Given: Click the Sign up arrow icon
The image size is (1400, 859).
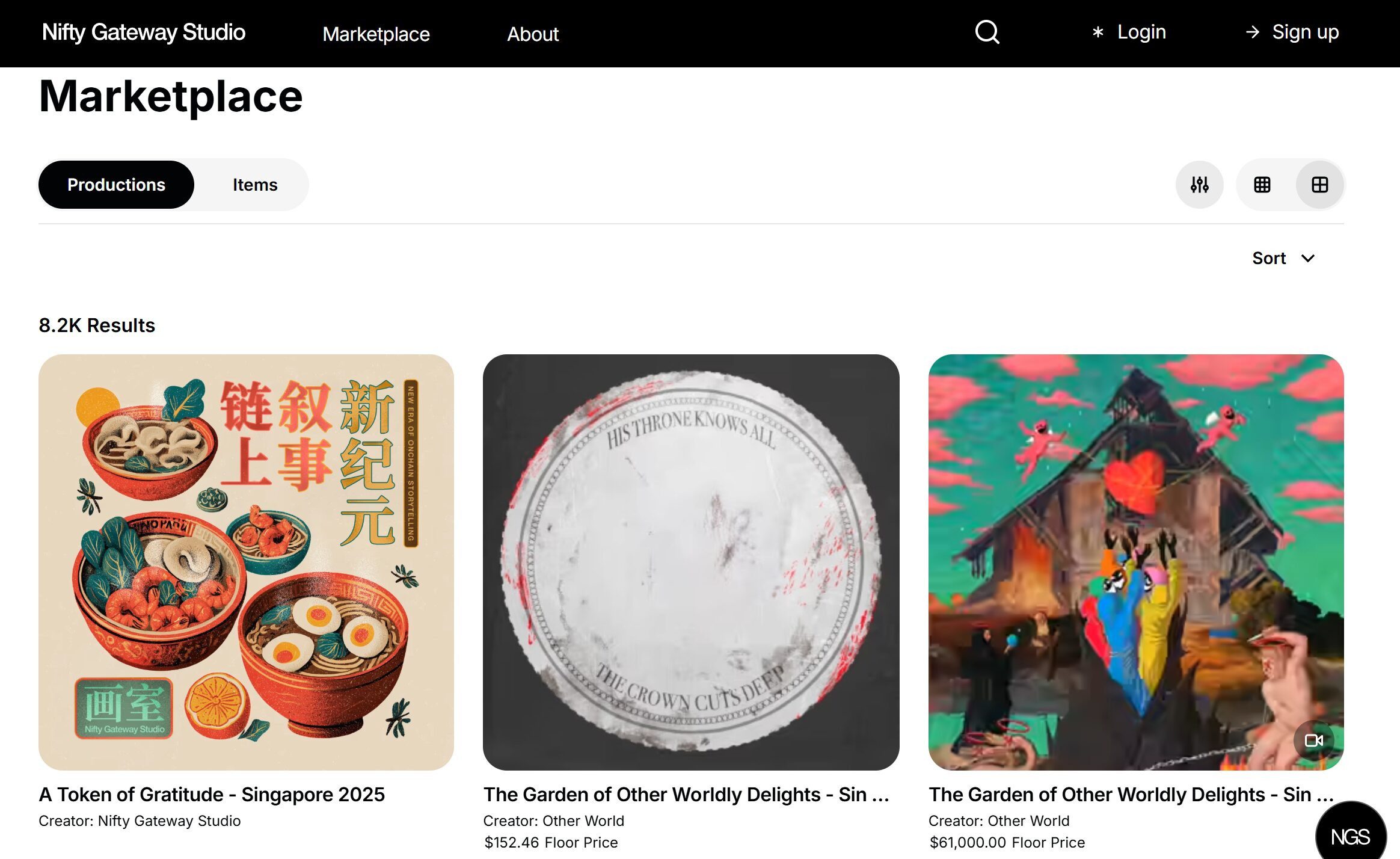Looking at the screenshot, I should coord(1253,32).
